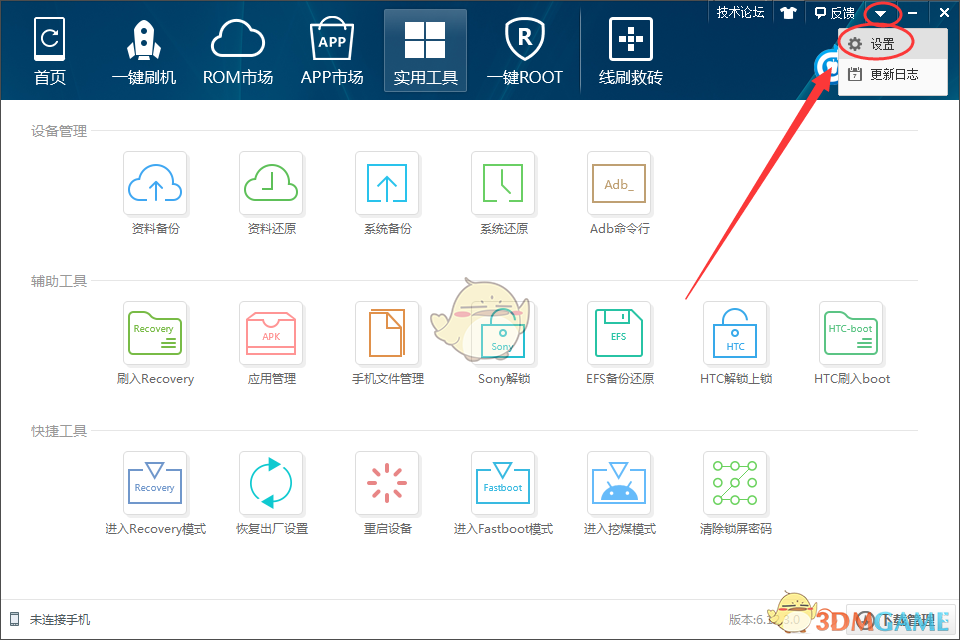Screen dimensions: 960x640
Task: Switch to the 首页 home tab
Action: [49, 50]
